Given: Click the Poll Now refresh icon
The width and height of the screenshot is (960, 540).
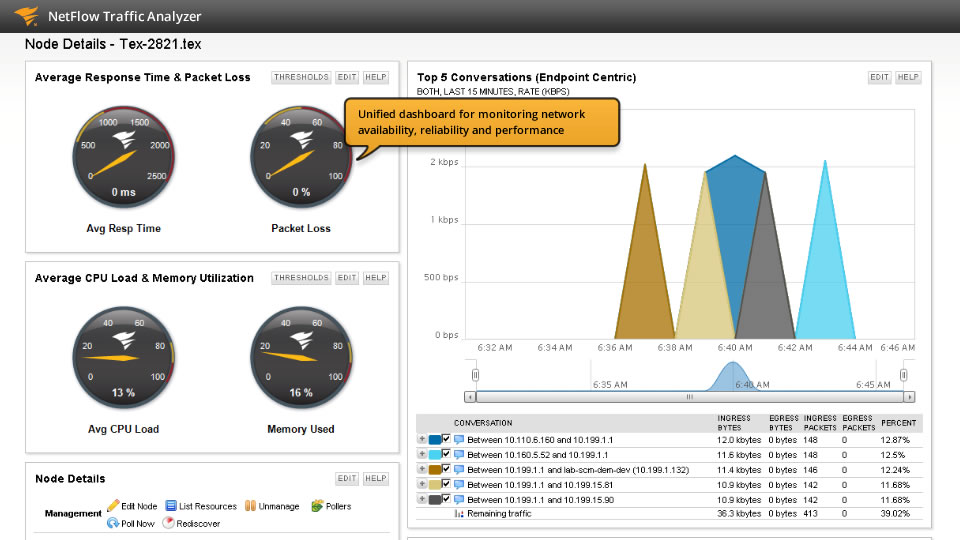Looking at the screenshot, I should [x=113, y=523].
